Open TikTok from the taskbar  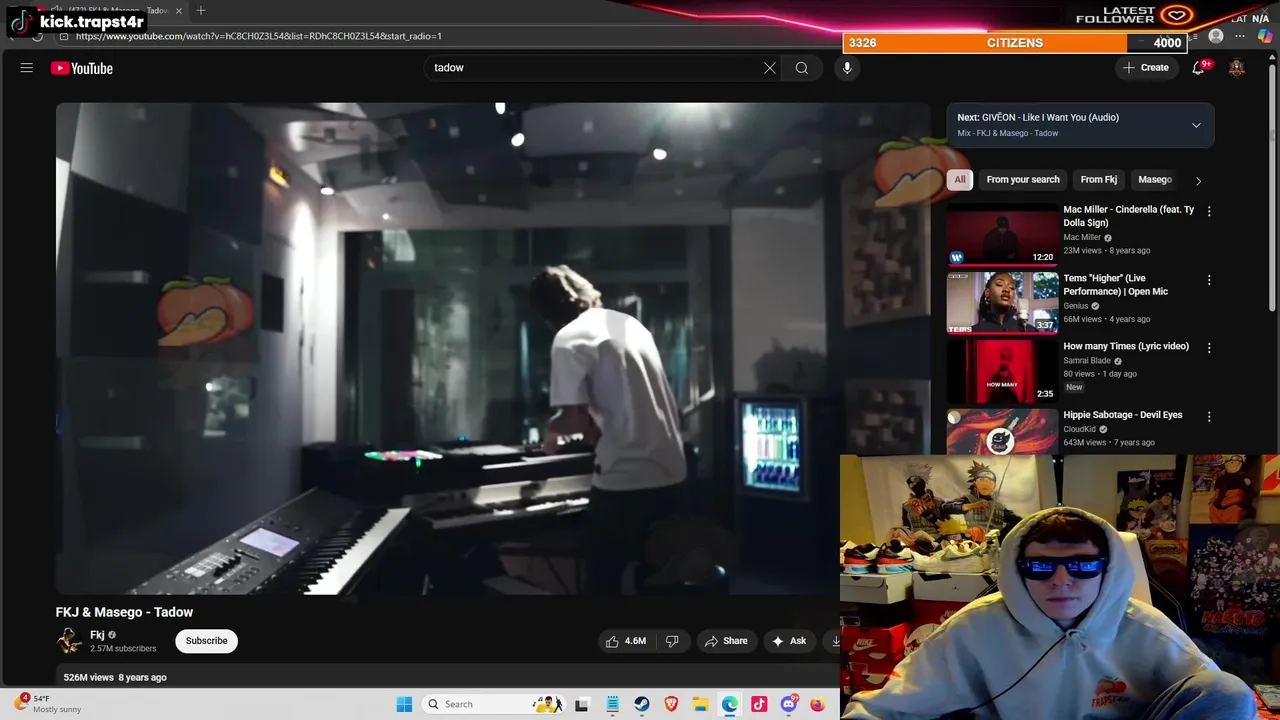pyautogui.click(x=759, y=704)
